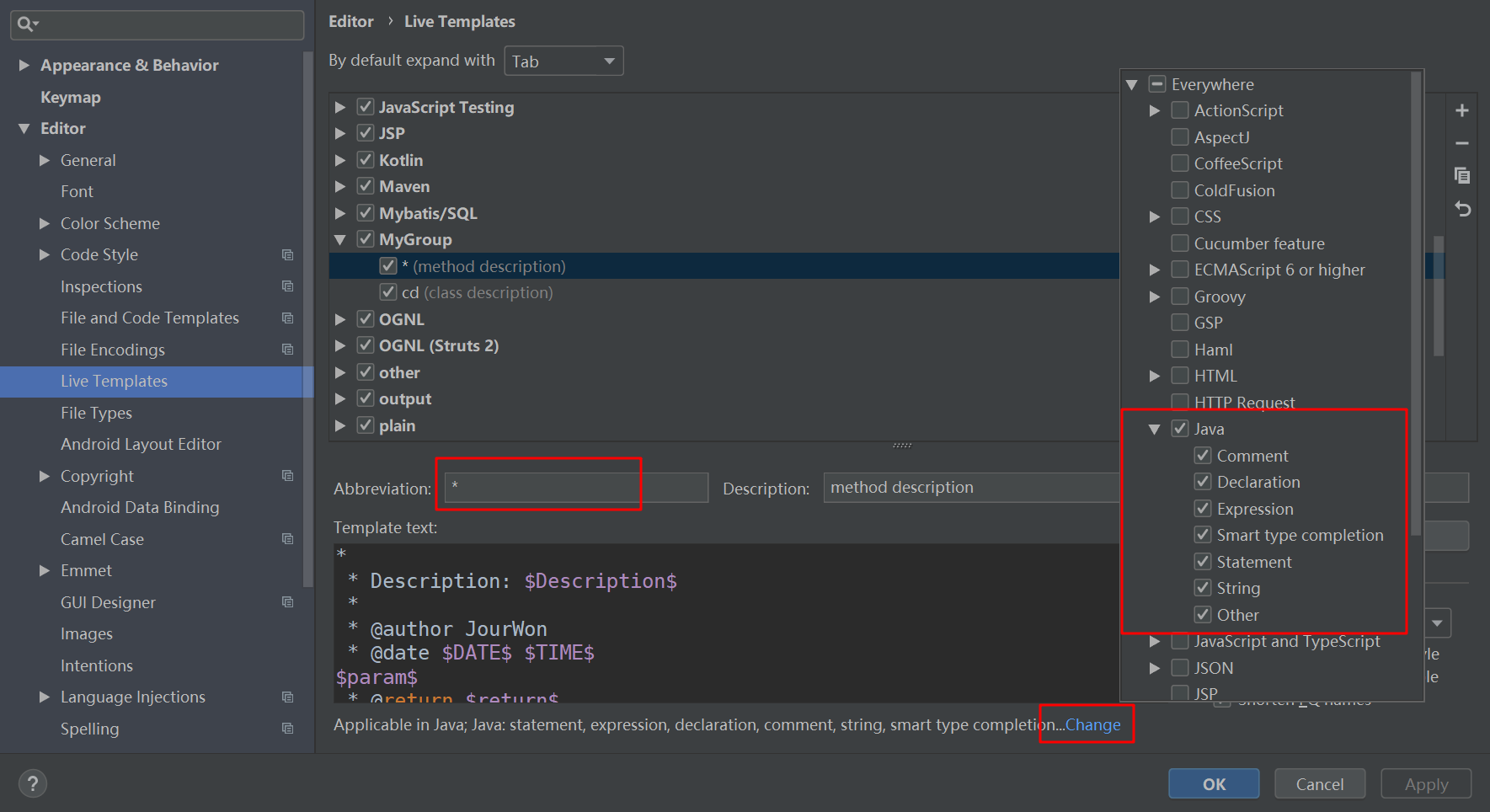Click the context popup vertical scrollbar
The height and width of the screenshot is (812, 1490).
1416,303
